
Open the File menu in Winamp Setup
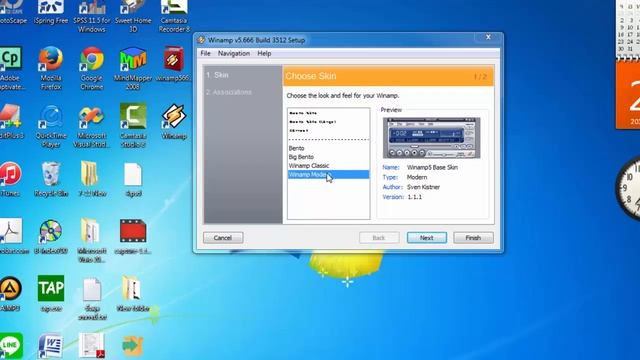click(205, 53)
